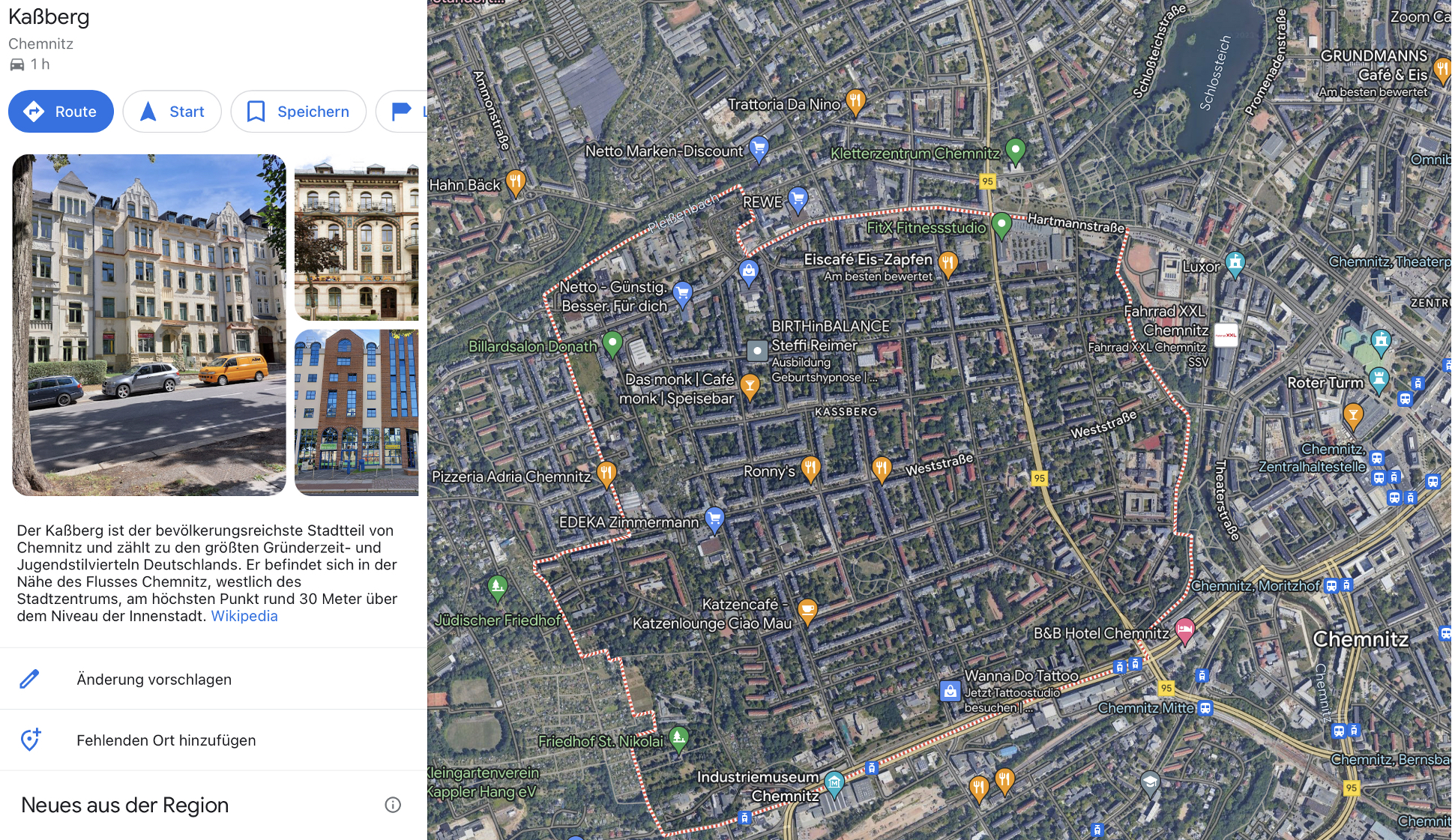
Task: Click Trattoria Da Nino restaurant pin
Action: coord(855,101)
